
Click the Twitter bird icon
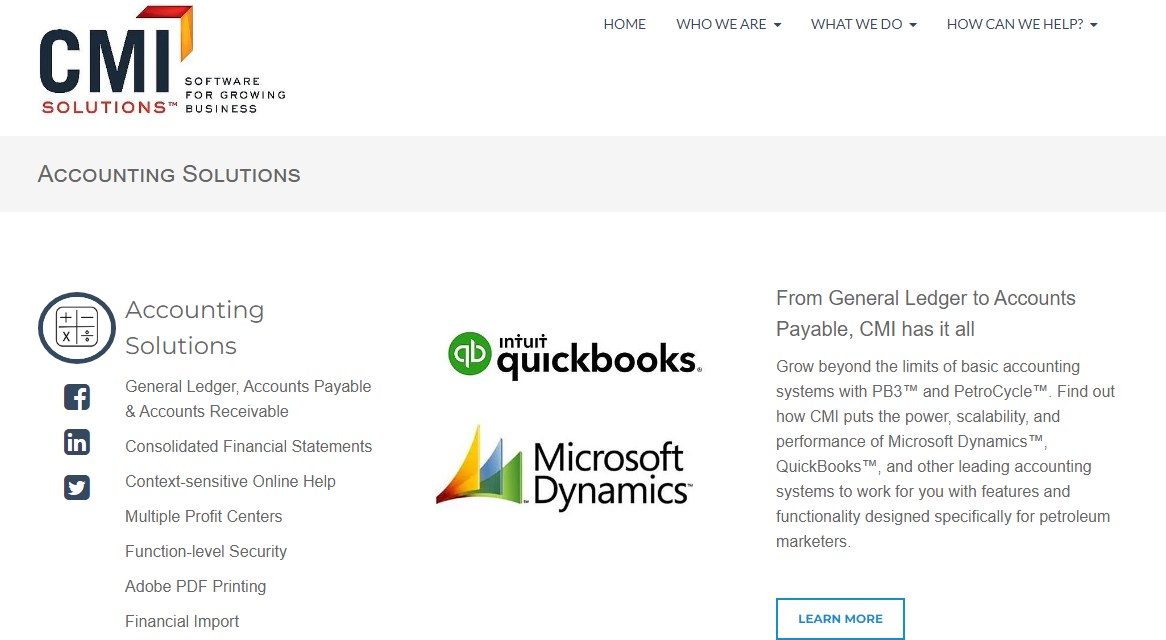coord(77,487)
